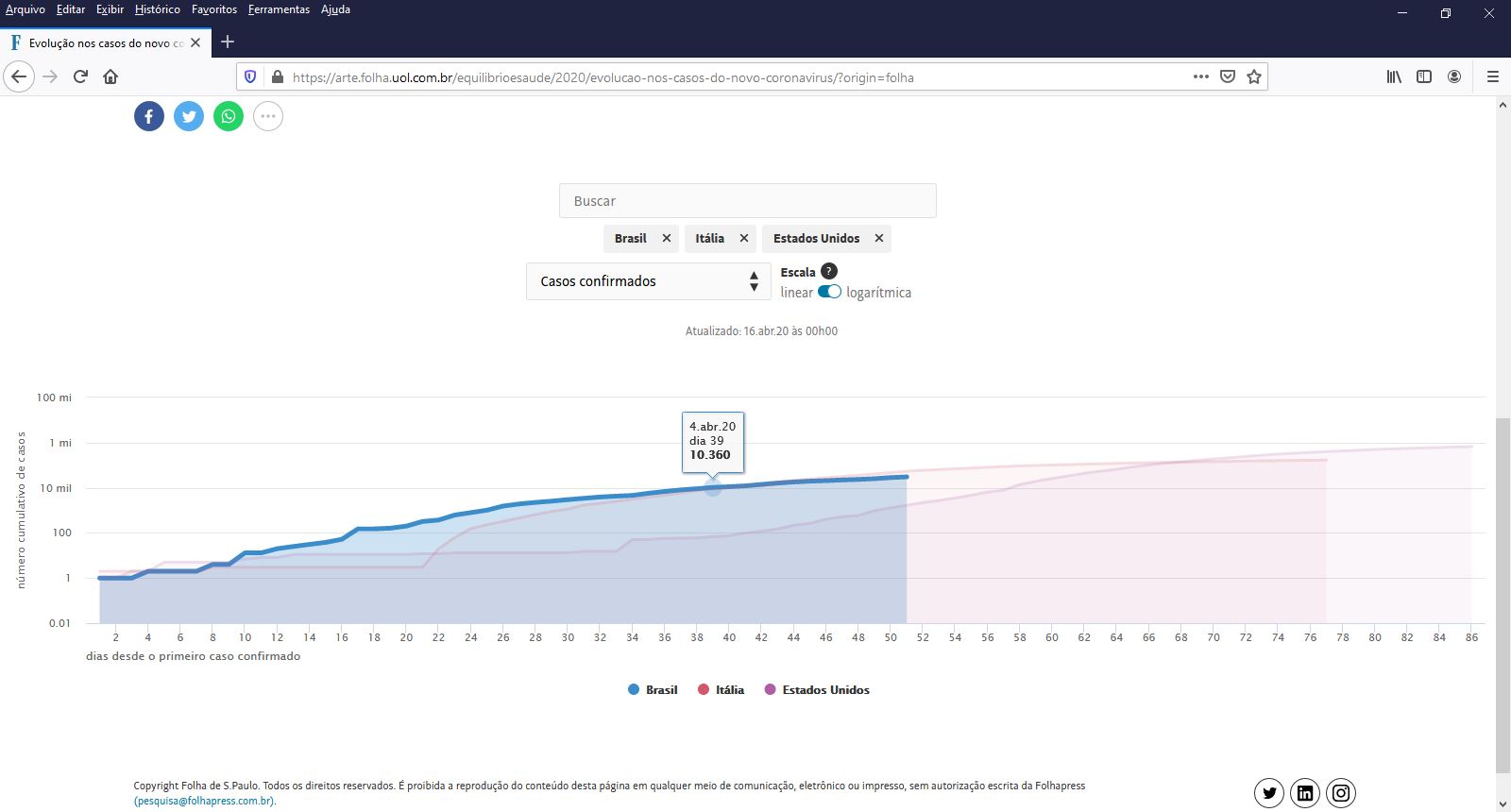
Task: View site security padlock info
Action: click(277, 76)
